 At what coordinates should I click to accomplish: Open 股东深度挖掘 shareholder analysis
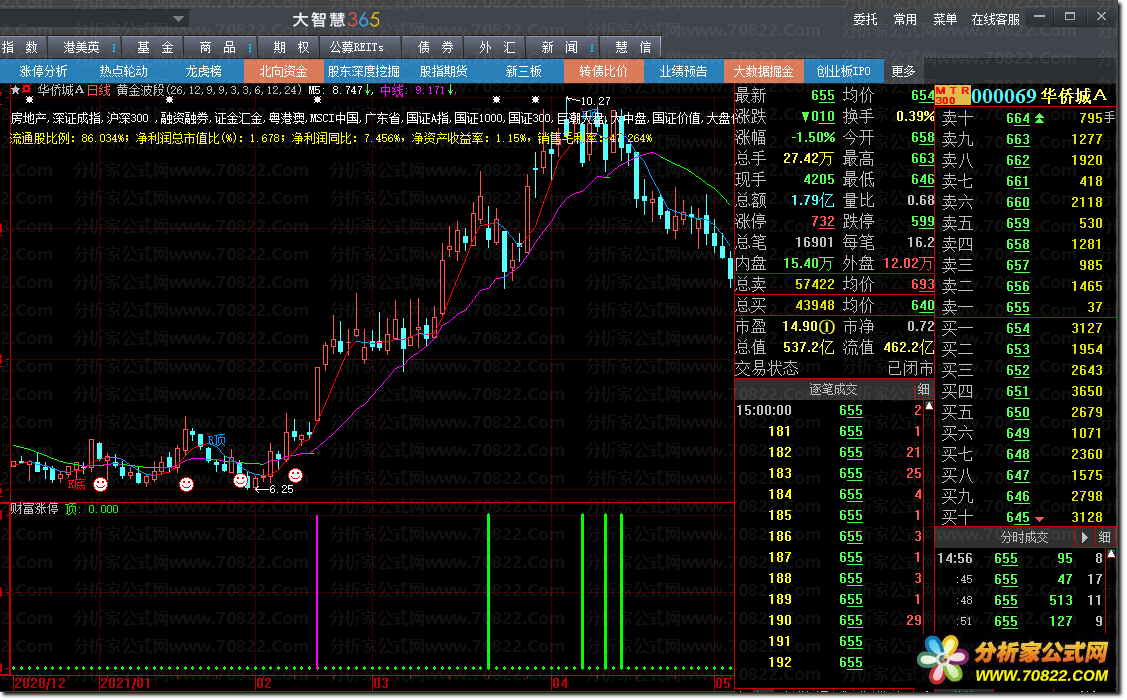[x=363, y=71]
